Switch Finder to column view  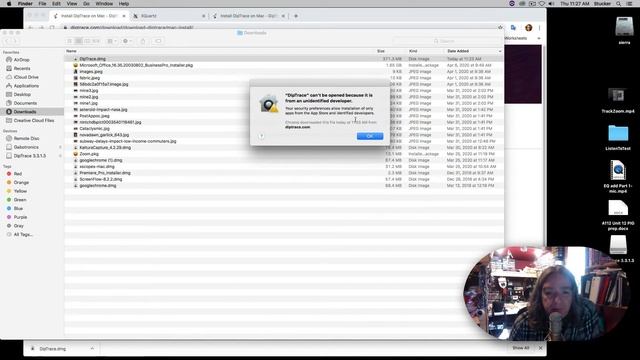[87, 41]
